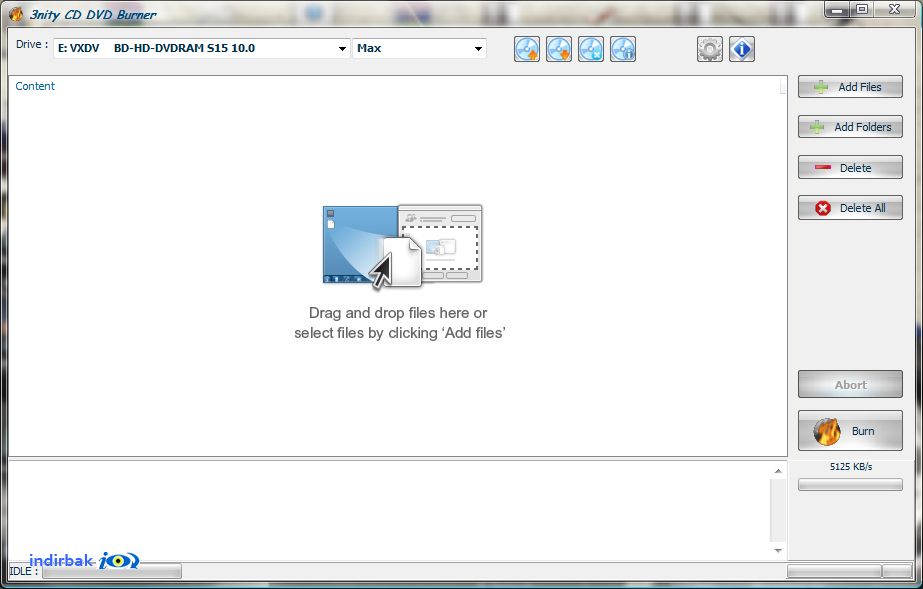Click the Add Folders button

(x=850, y=127)
